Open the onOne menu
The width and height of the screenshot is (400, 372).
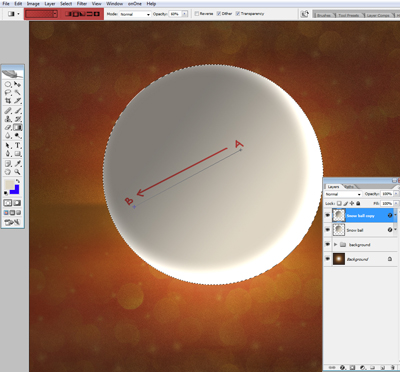tap(135, 4)
